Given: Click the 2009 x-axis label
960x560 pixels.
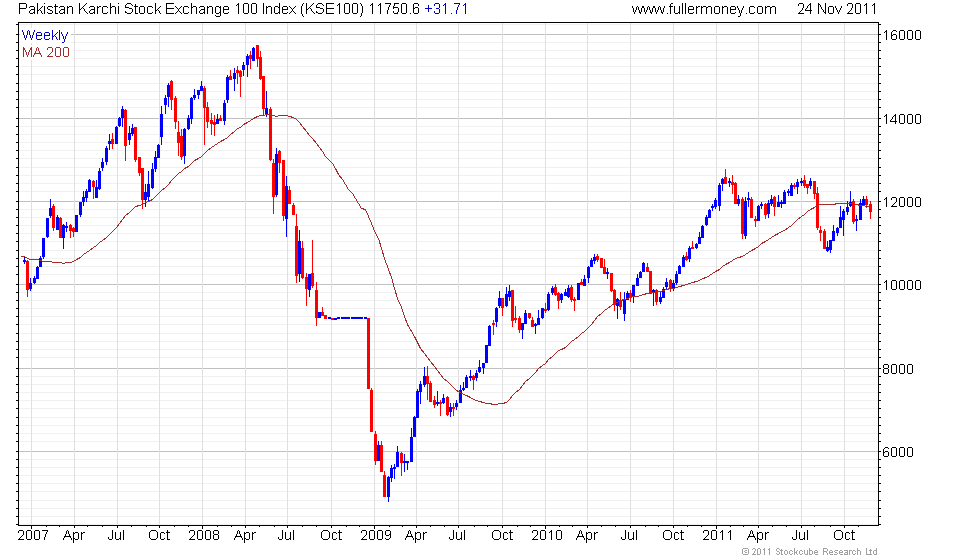Looking at the screenshot, I should click(375, 536).
